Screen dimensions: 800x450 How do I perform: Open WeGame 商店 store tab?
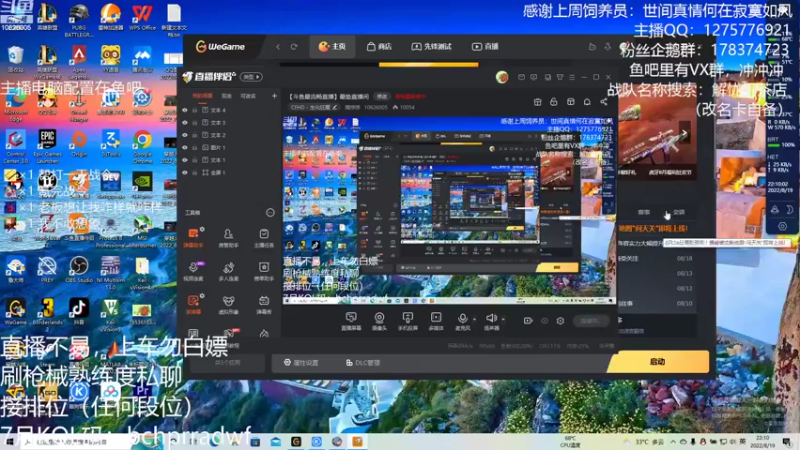[x=379, y=47]
